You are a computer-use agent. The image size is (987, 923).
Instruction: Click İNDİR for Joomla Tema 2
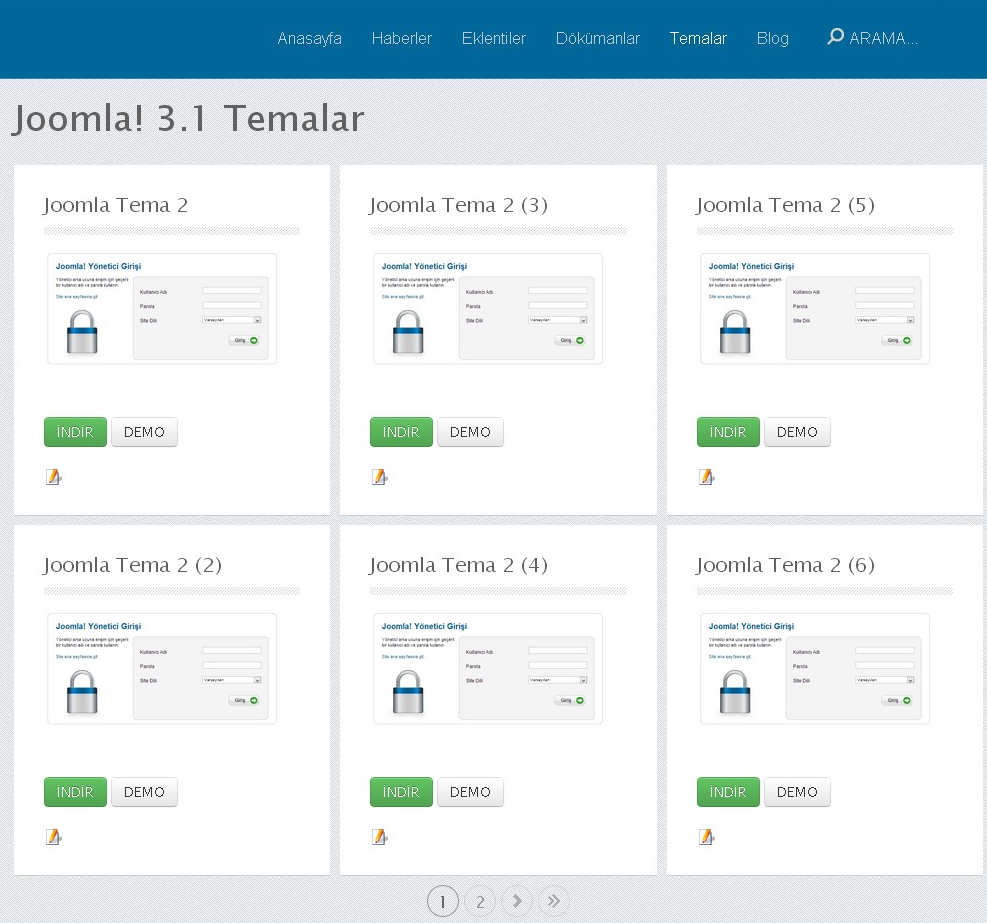click(76, 432)
